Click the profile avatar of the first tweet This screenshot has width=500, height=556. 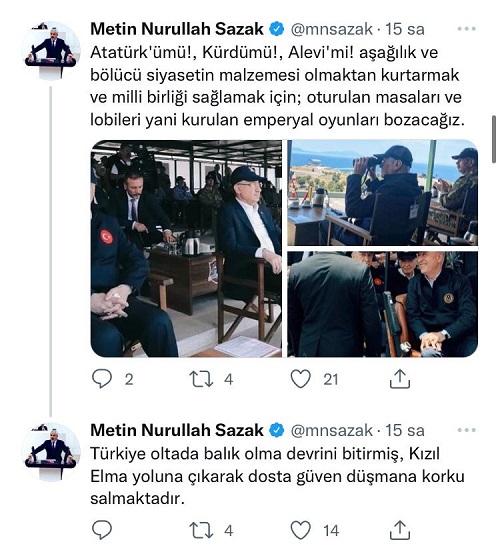pos(51,51)
